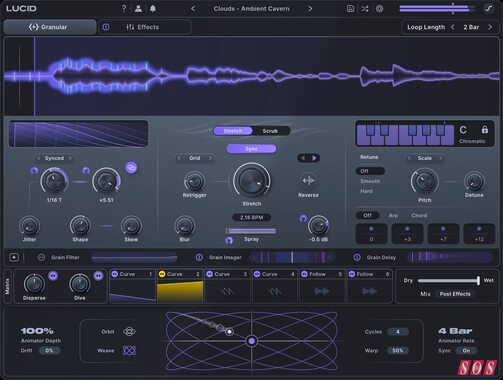Click right chevron beside Grid

(x=210, y=158)
